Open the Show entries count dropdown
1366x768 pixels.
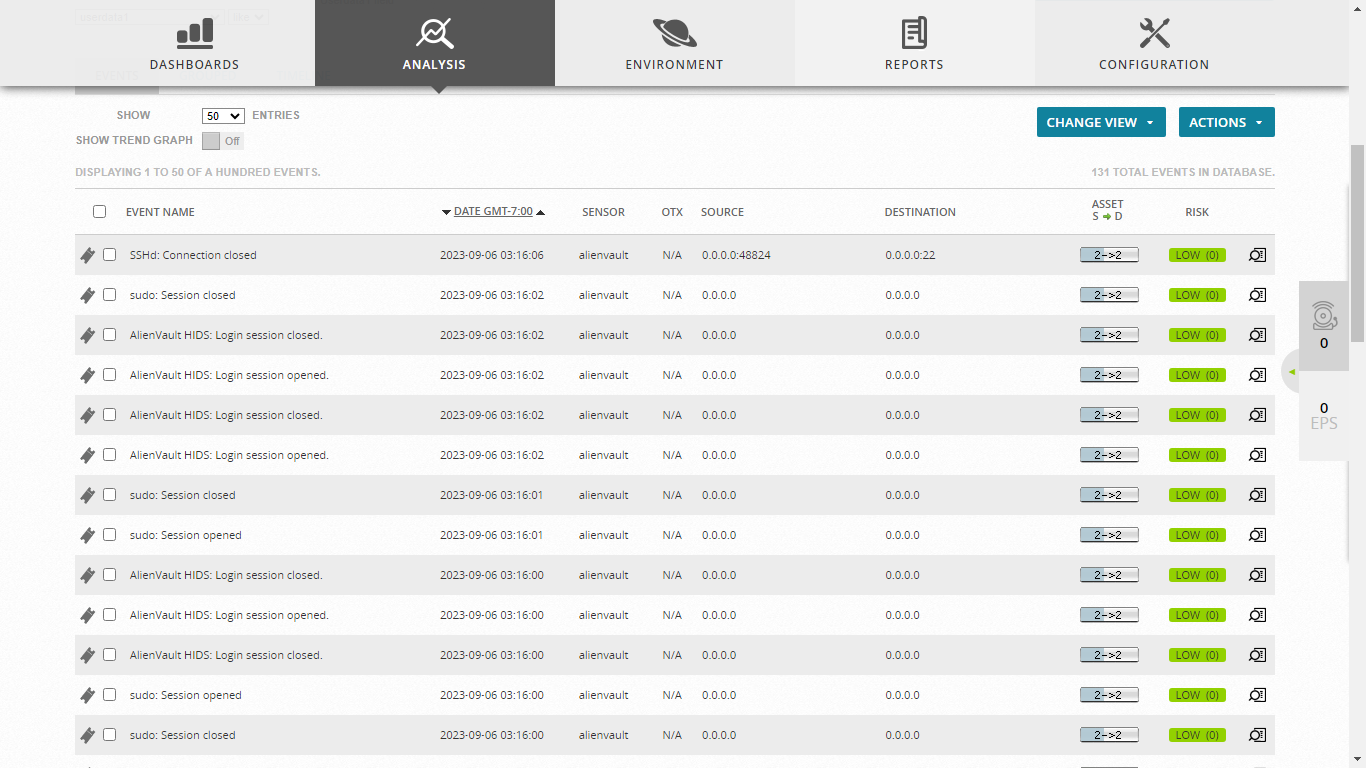(x=223, y=116)
